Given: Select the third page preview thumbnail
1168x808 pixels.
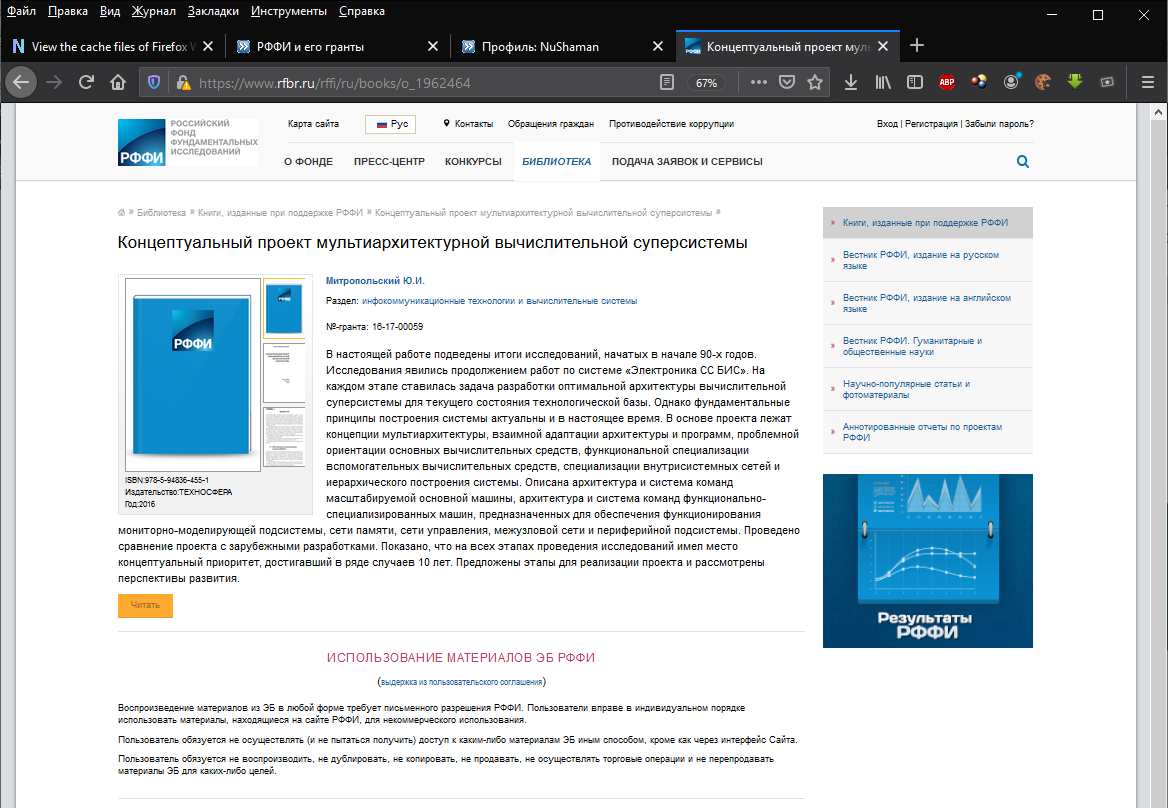Looking at the screenshot, I should (284, 436).
